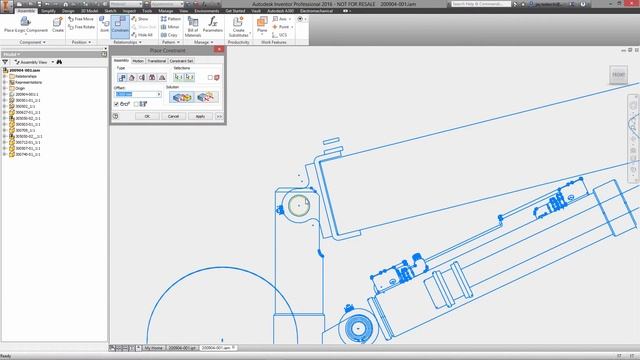The image size is (640, 360).
Task: Click the Joint tool
Action: tap(104, 25)
